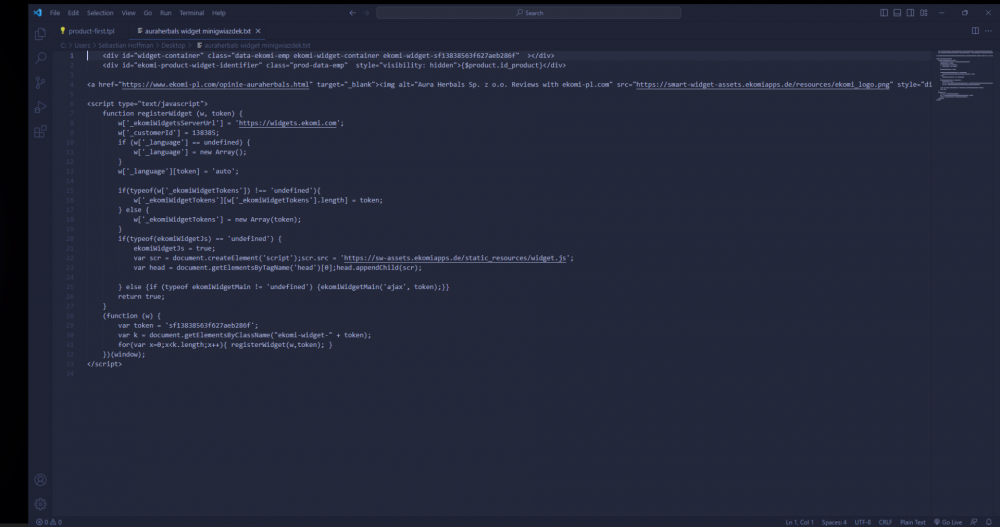
Task: Select Desktop in the breadcrumb path
Action: coord(173,45)
